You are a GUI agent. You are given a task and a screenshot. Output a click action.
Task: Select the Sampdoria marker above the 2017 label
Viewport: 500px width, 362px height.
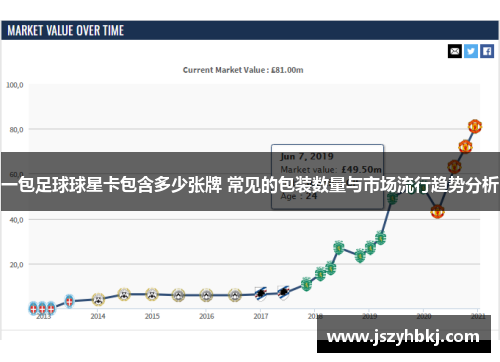click(261, 294)
